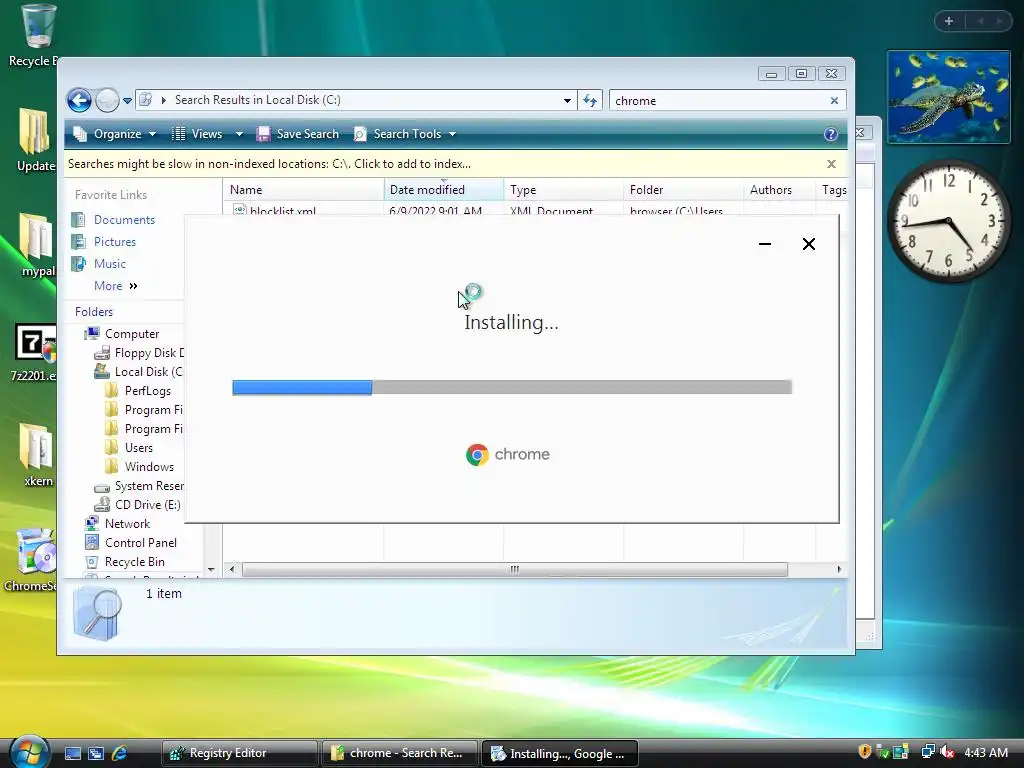This screenshot has height=768, width=1024.
Task: Select Local Disk (C:) in tree
Action: [x=139, y=372]
